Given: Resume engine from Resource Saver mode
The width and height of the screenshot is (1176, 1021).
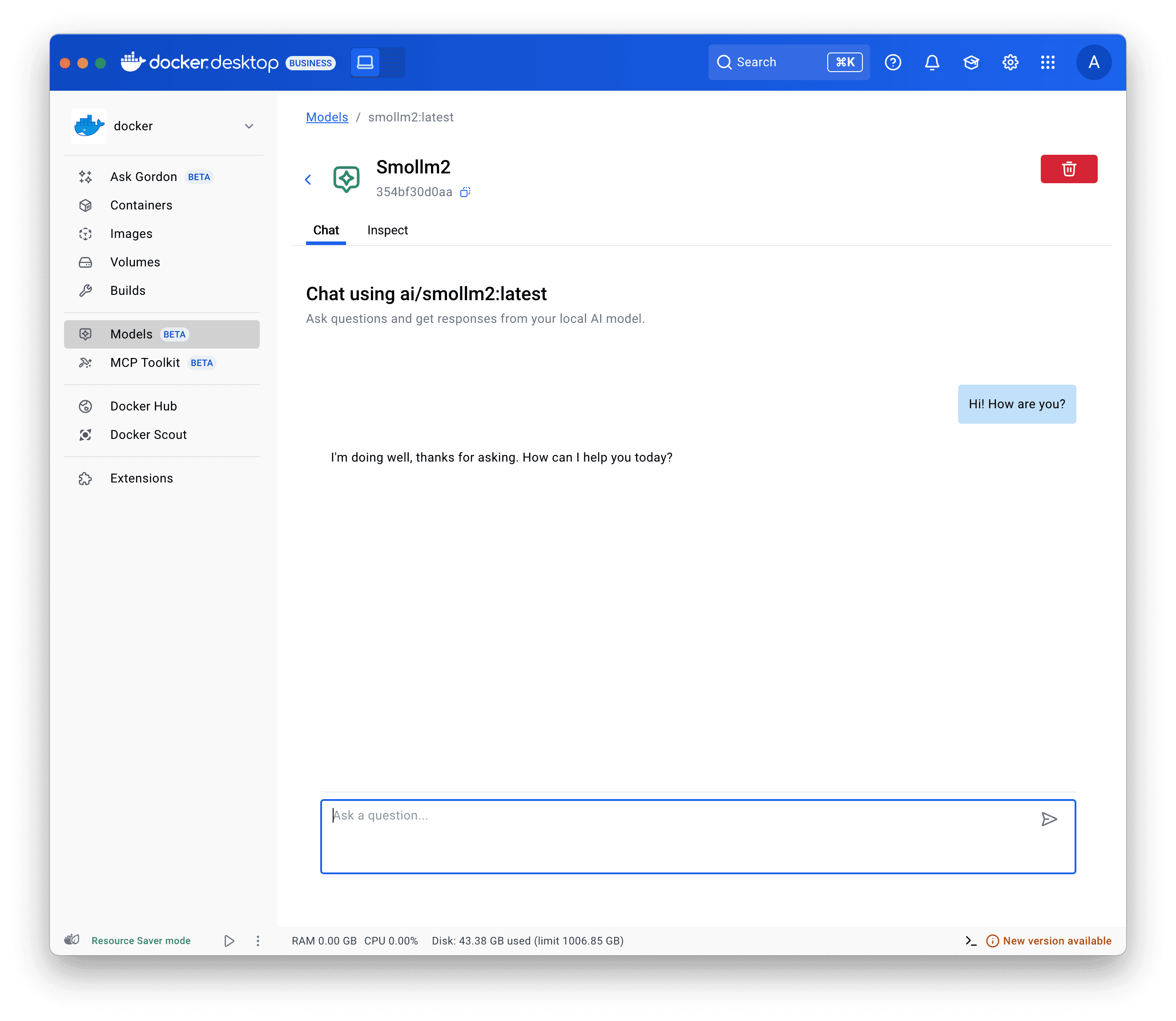Looking at the screenshot, I should 229,941.
